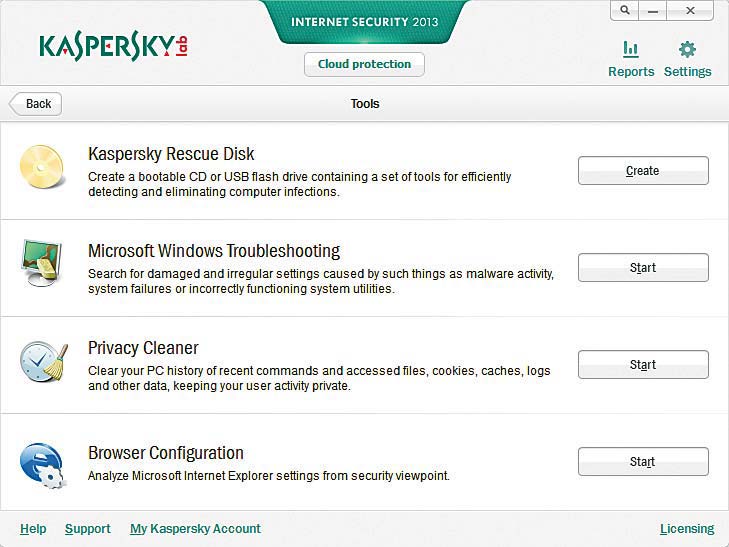Image resolution: width=729 pixels, height=547 pixels.
Task: Click the Internet Security 2013 banner
Action: (x=364, y=22)
